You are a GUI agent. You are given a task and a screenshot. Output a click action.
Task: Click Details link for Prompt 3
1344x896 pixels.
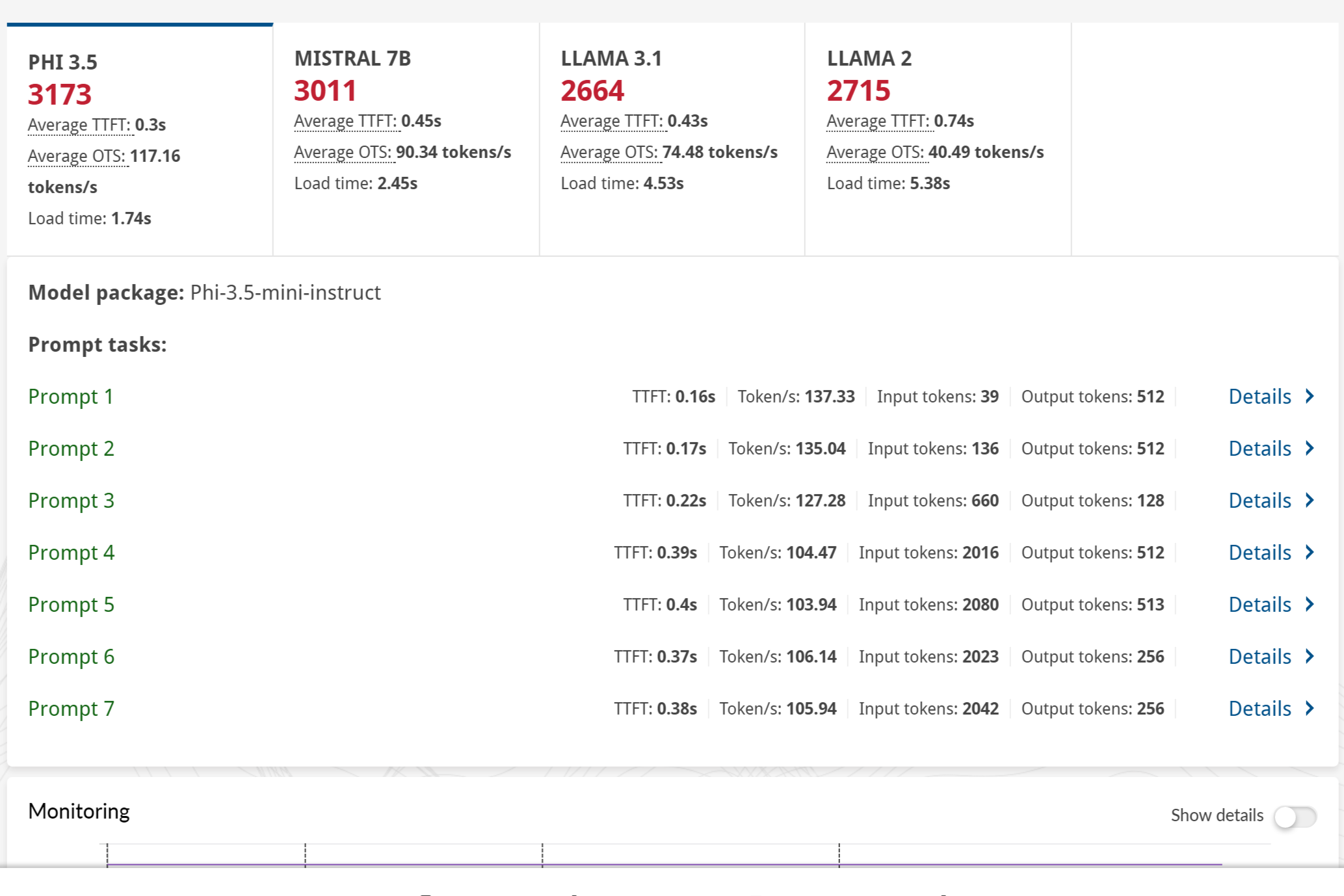click(x=1259, y=501)
